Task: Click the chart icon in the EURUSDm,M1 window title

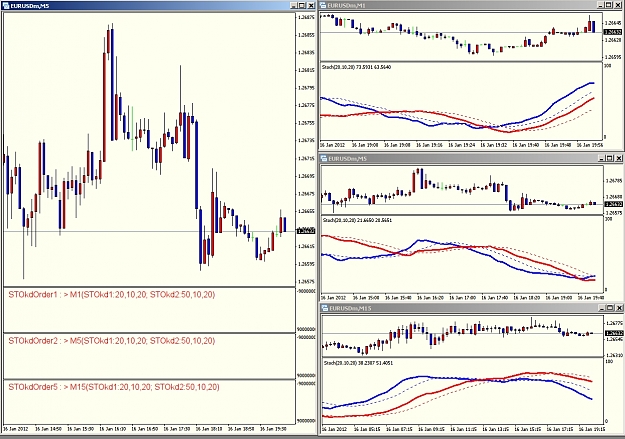Action: point(323,5)
